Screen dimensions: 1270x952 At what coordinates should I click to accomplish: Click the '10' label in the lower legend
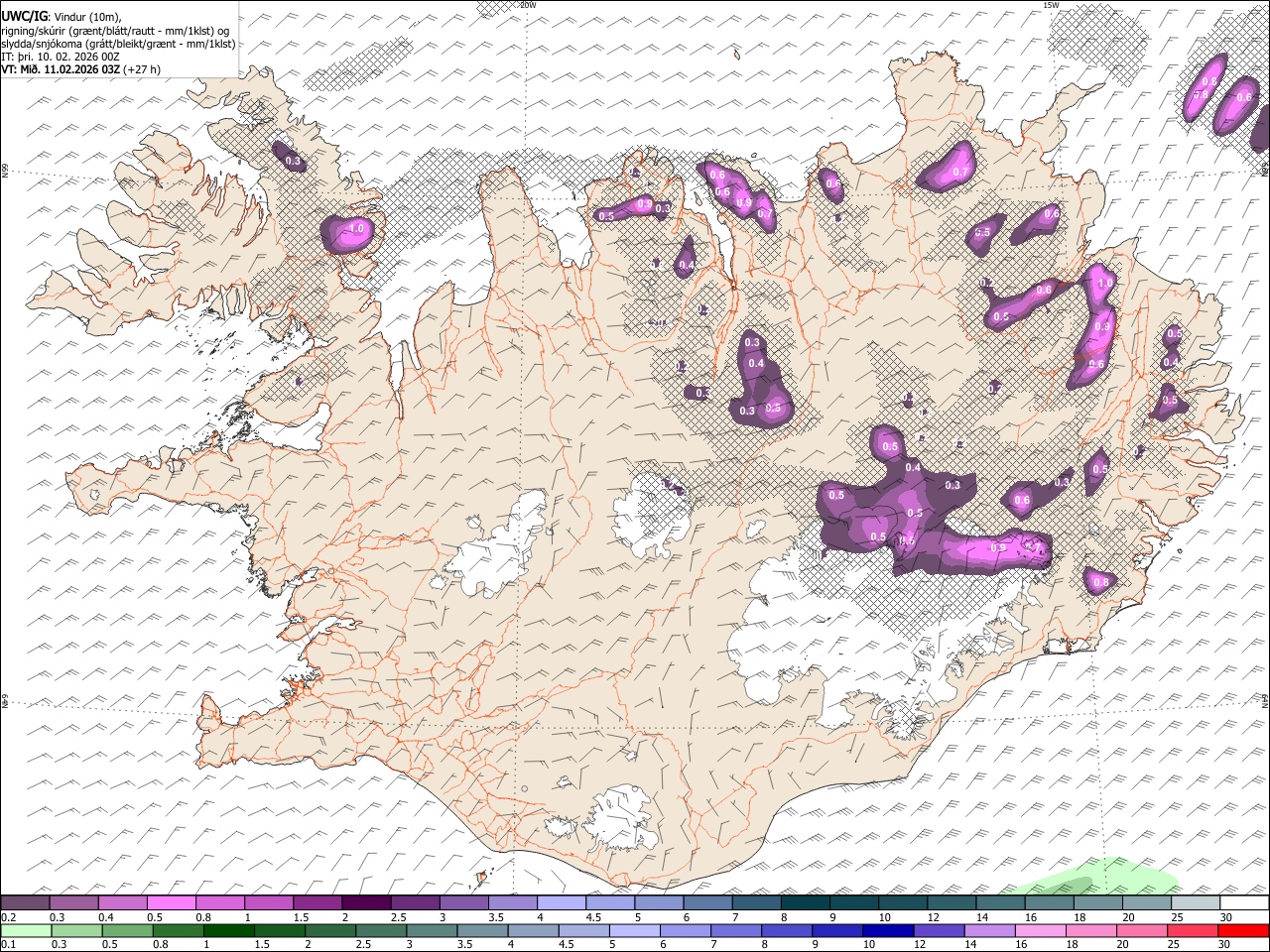coord(869,944)
